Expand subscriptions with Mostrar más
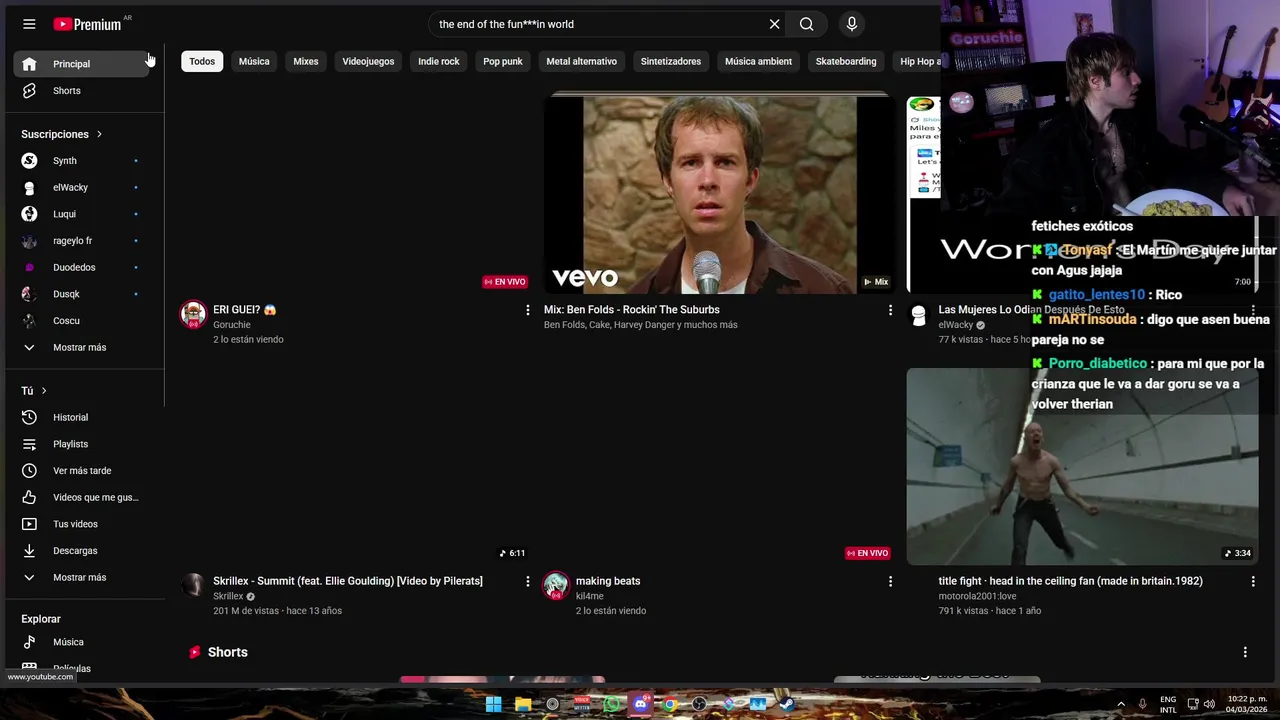Screen dimensions: 1280x720 [82, 347]
